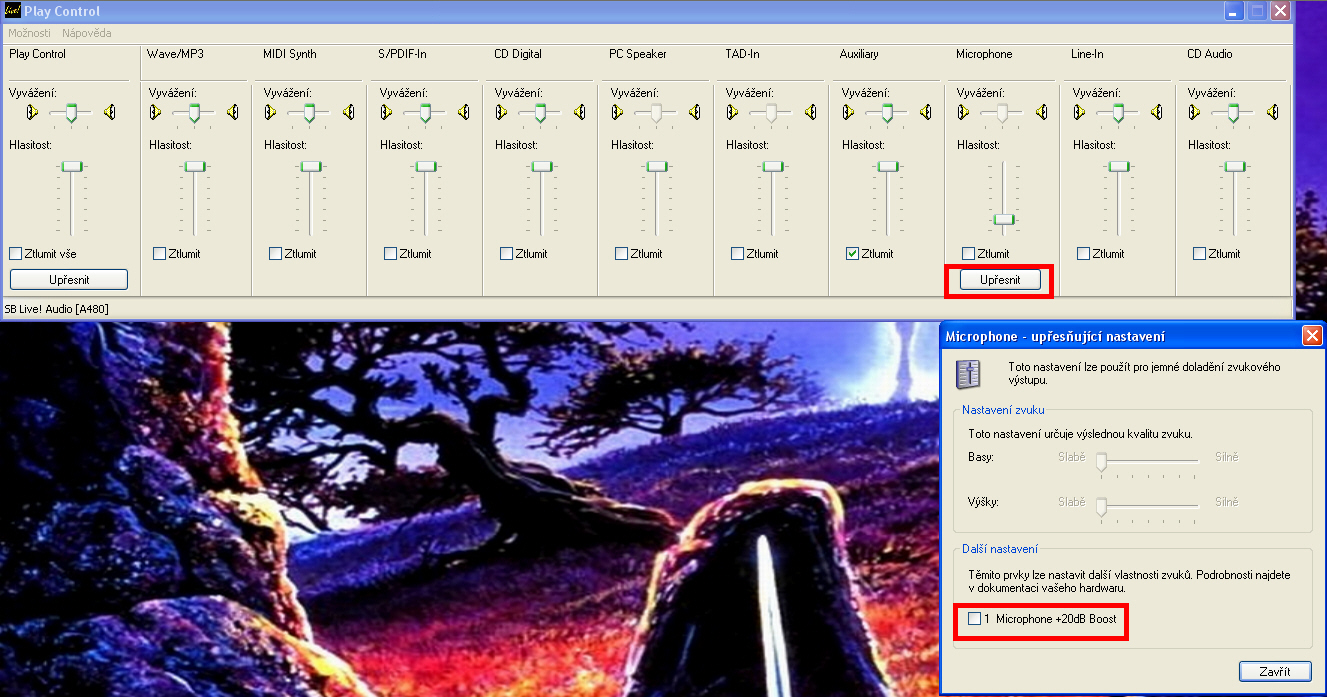Click the Výšky slider in Microphone dialog
Viewport: 1327px width, 697px height.
(1147, 506)
